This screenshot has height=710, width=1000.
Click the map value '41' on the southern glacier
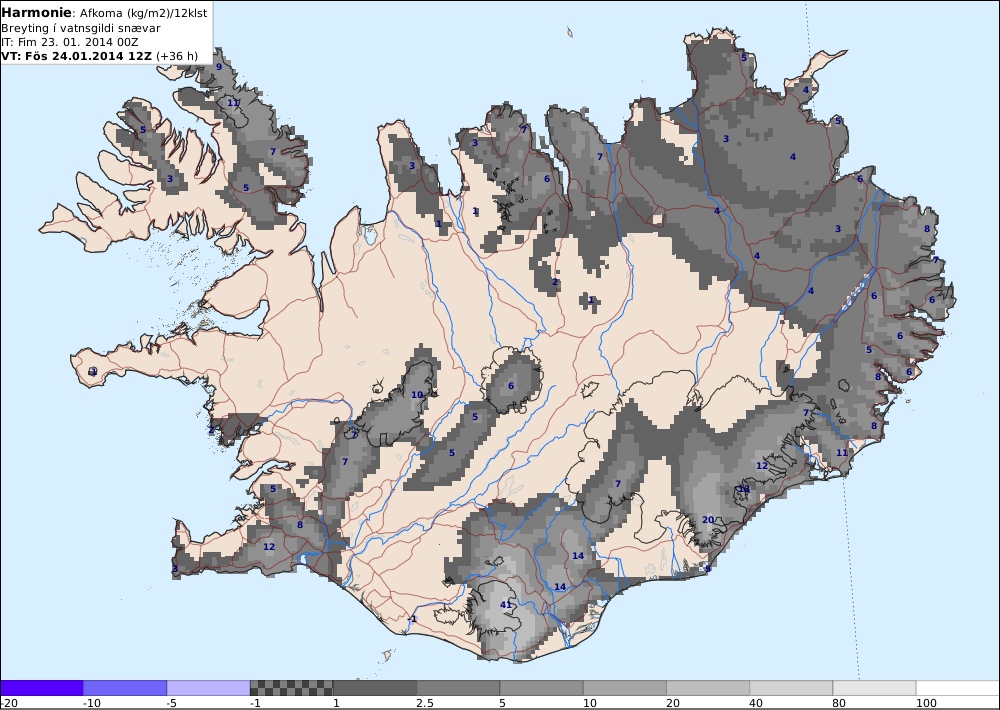tap(506, 605)
